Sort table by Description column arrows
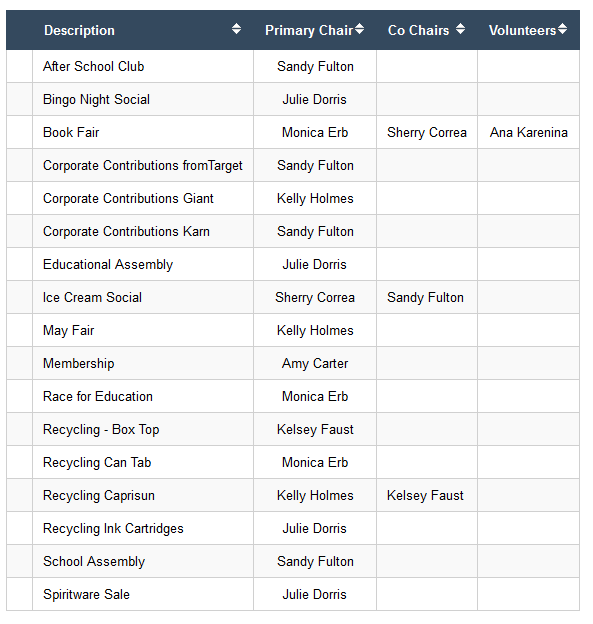 pyautogui.click(x=236, y=29)
